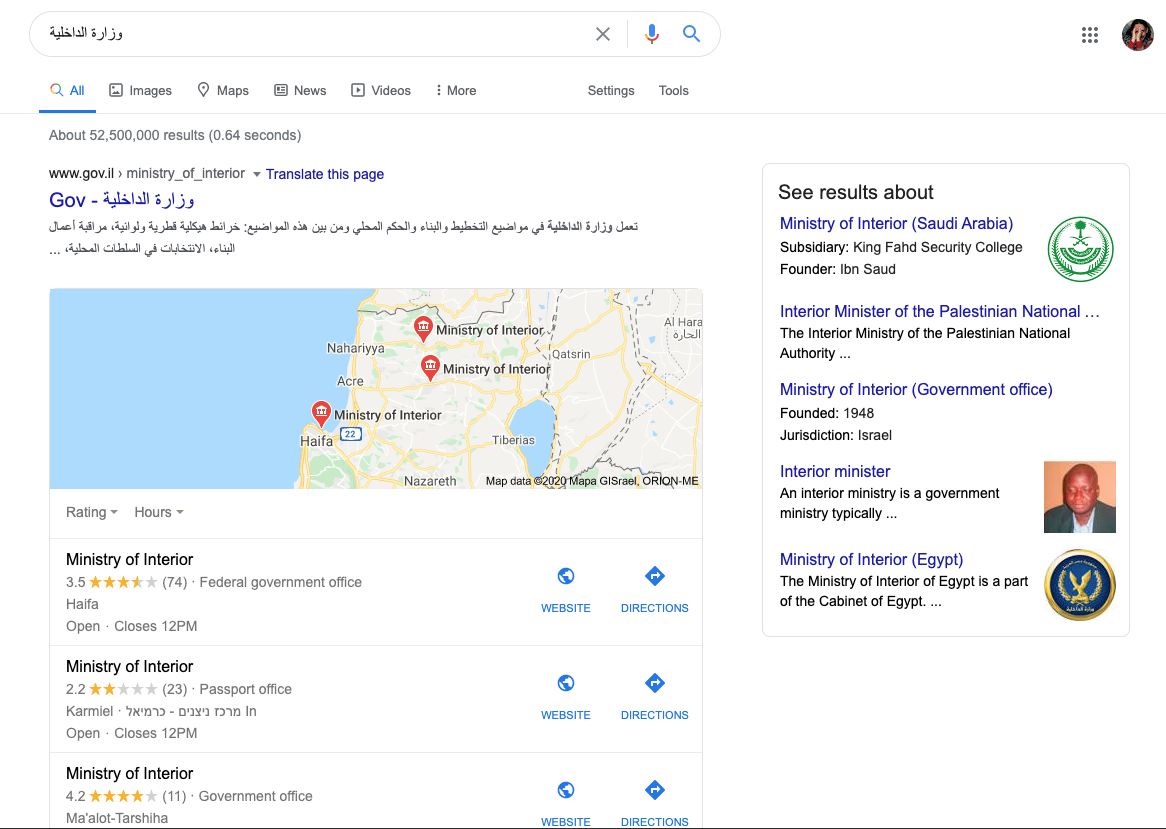Start voice search with the microphone icon

click(x=651, y=34)
